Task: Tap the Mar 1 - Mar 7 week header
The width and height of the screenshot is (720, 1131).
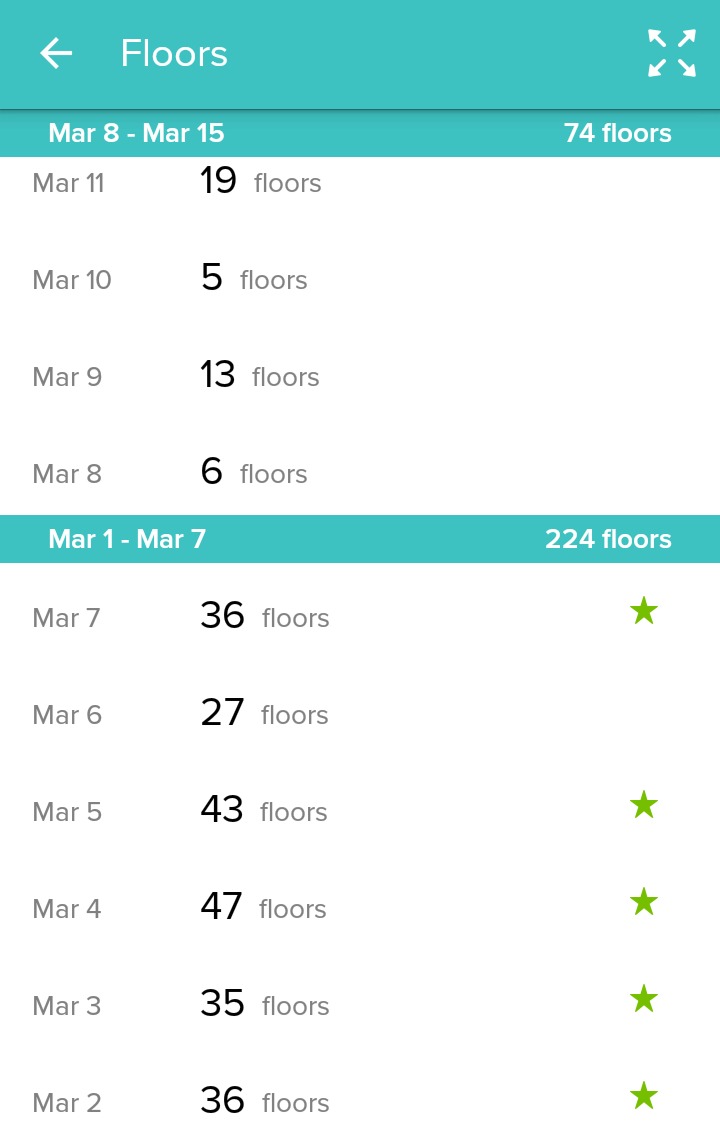Action: (x=127, y=539)
